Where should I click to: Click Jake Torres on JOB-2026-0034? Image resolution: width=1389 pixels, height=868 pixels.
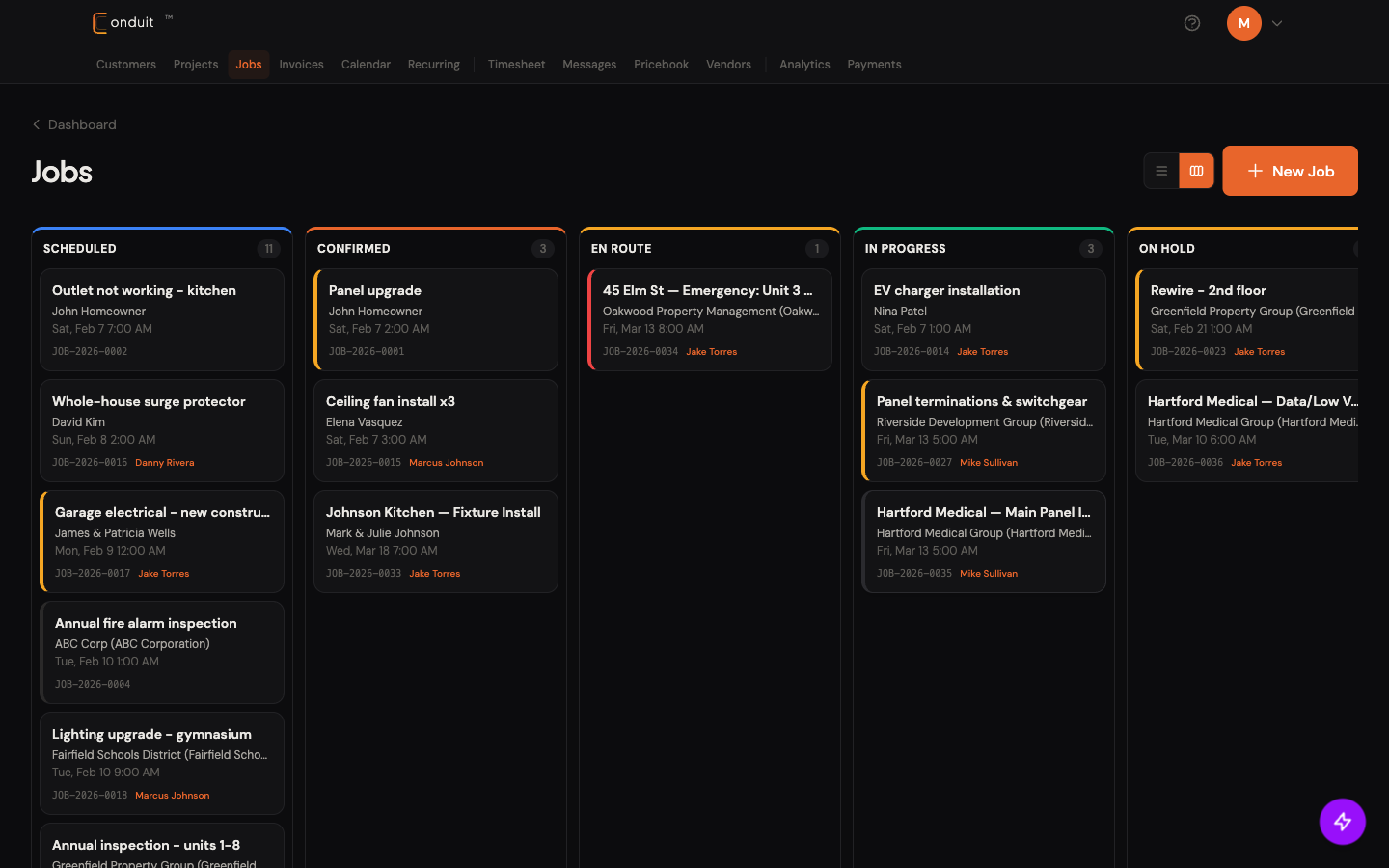pos(712,352)
